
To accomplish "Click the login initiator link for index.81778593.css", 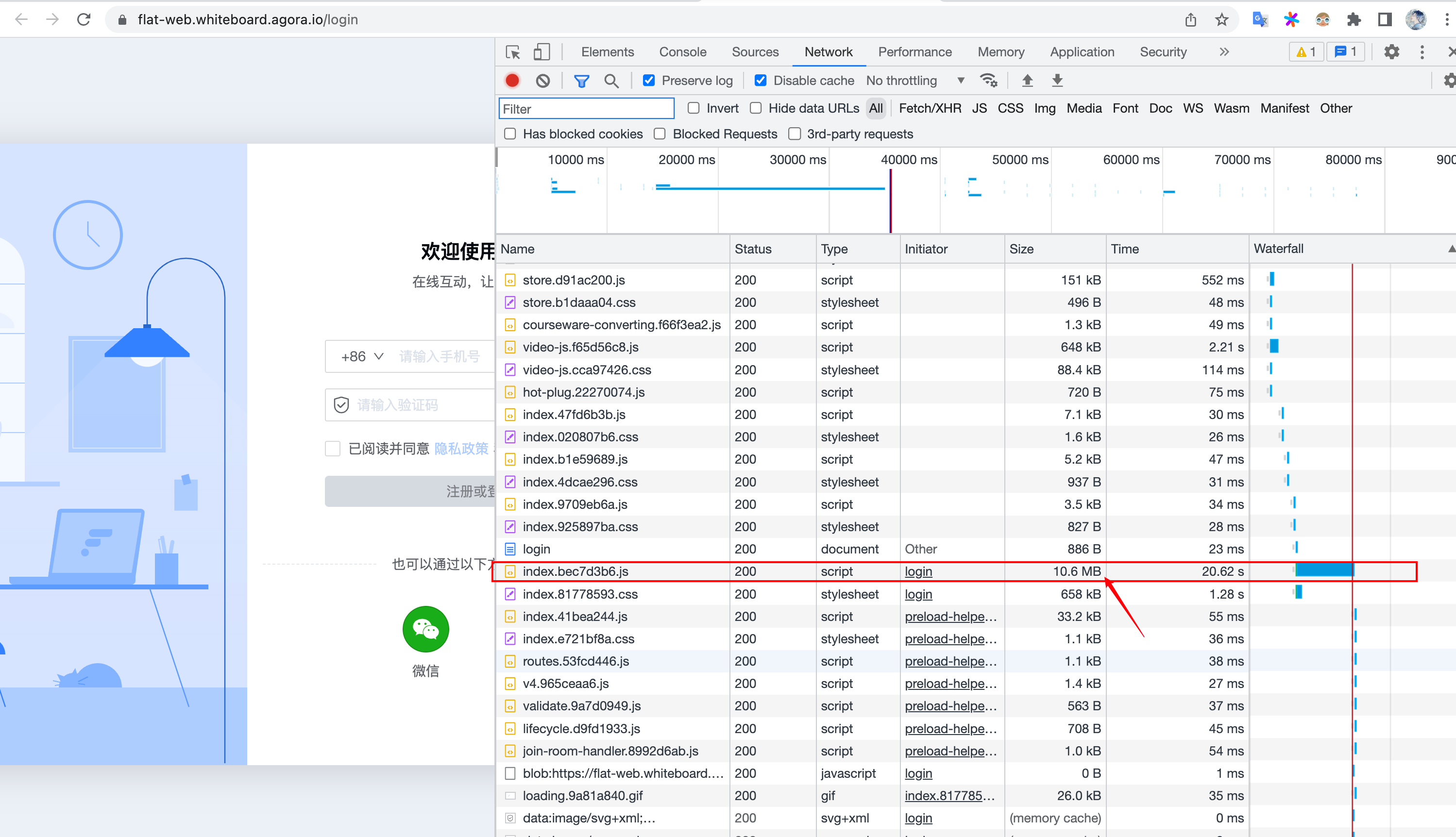I will click(918, 594).
